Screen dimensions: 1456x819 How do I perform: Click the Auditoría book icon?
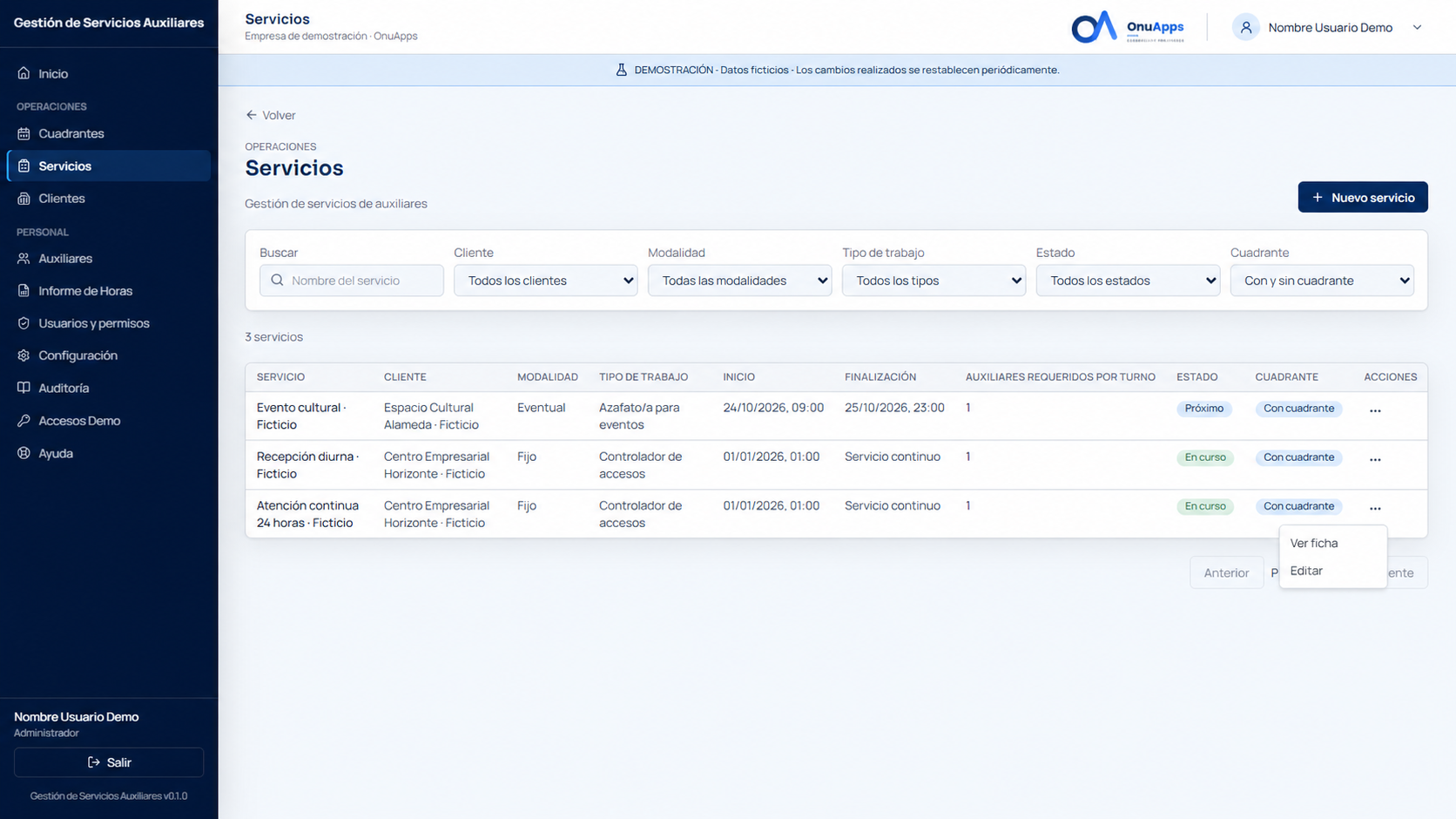(x=24, y=388)
